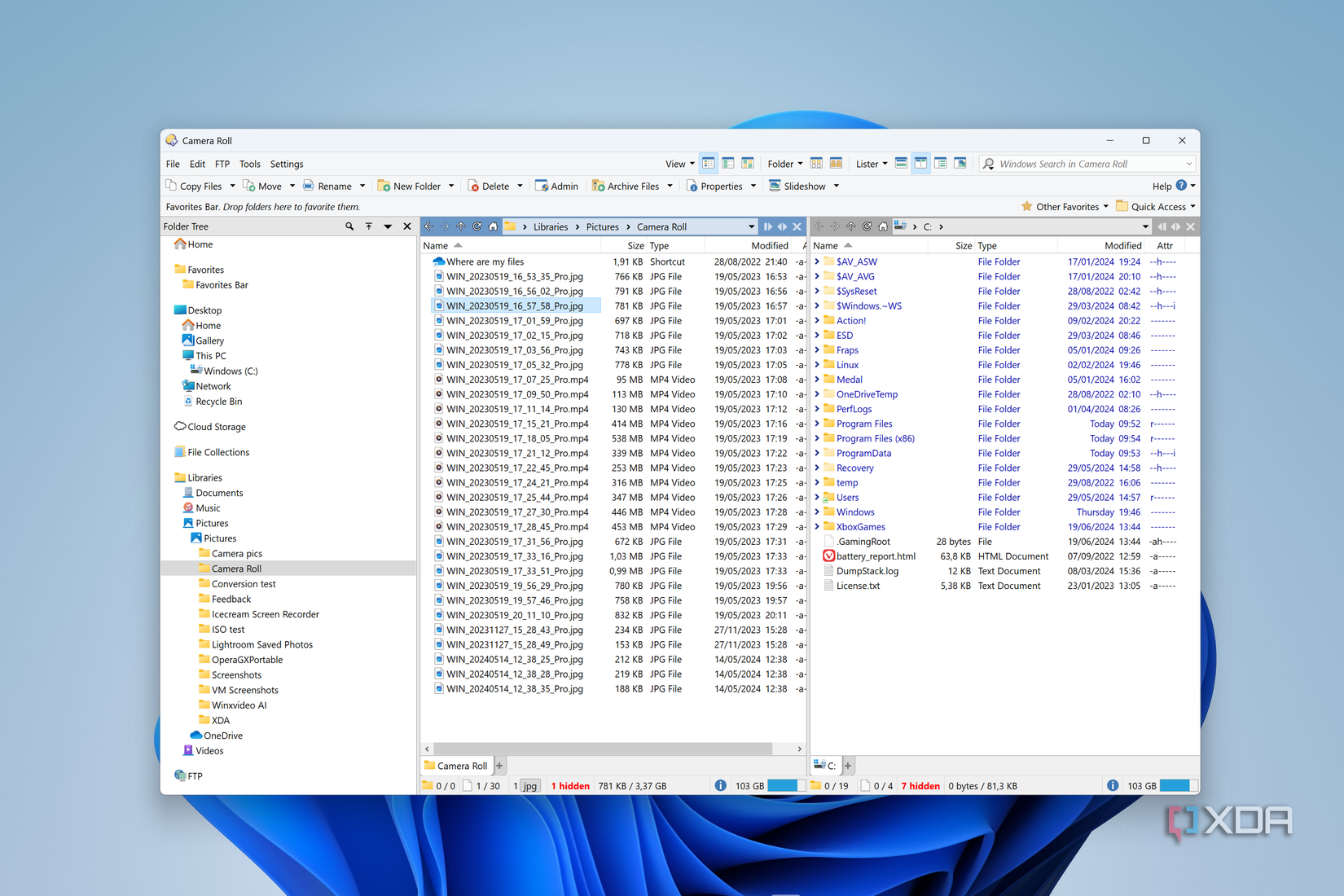Expand the Windows folder in C: pane

click(x=817, y=512)
